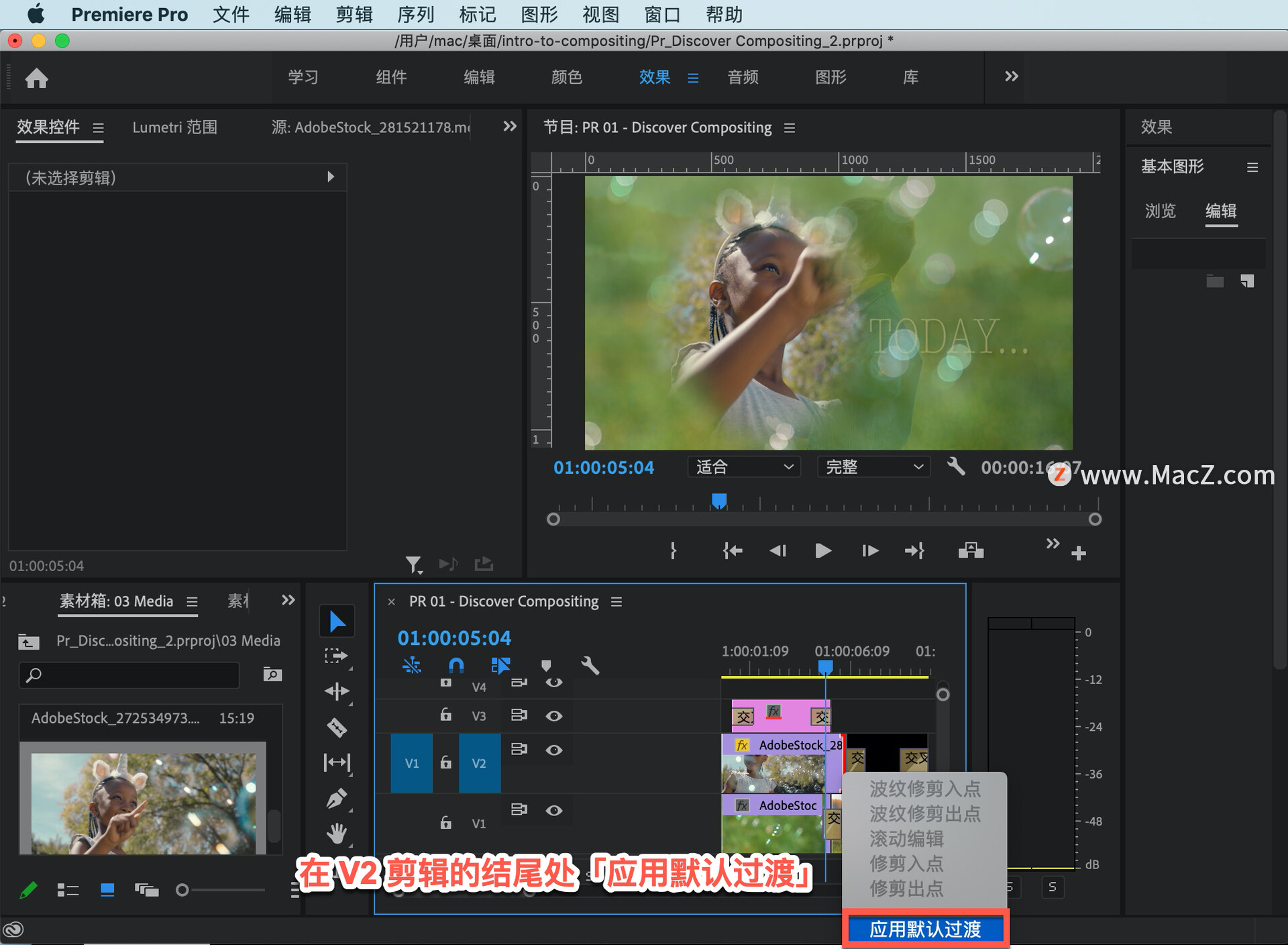Step forward one frame
This screenshot has height=949, width=1288.
point(869,551)
